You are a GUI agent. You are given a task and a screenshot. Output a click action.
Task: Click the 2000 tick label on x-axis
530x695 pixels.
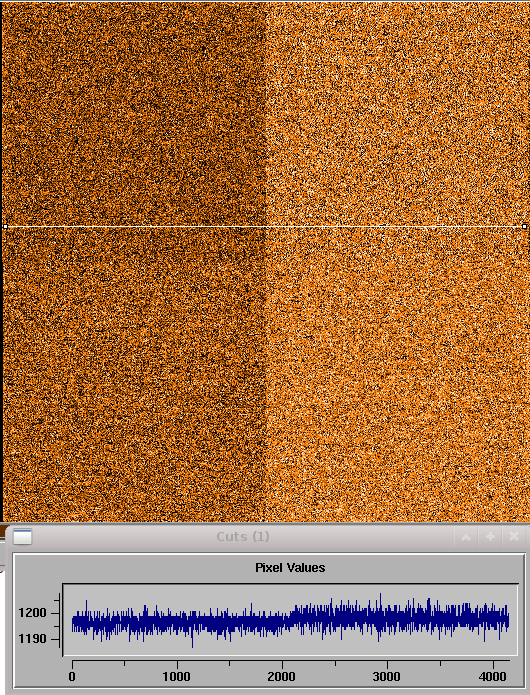pyautogui.click(x=281, y=676)
